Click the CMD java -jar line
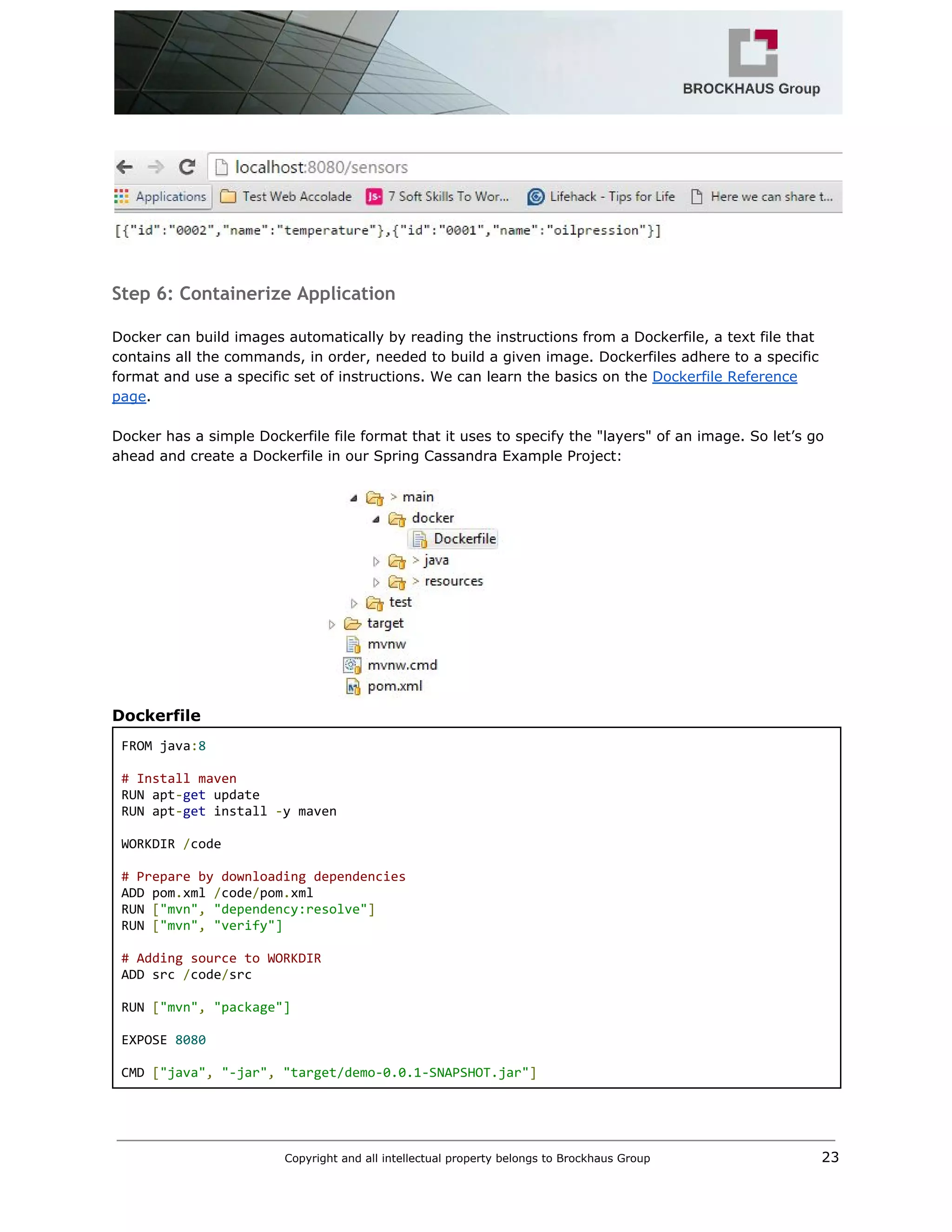The image size is (952, 1232). pos(329,1073)
